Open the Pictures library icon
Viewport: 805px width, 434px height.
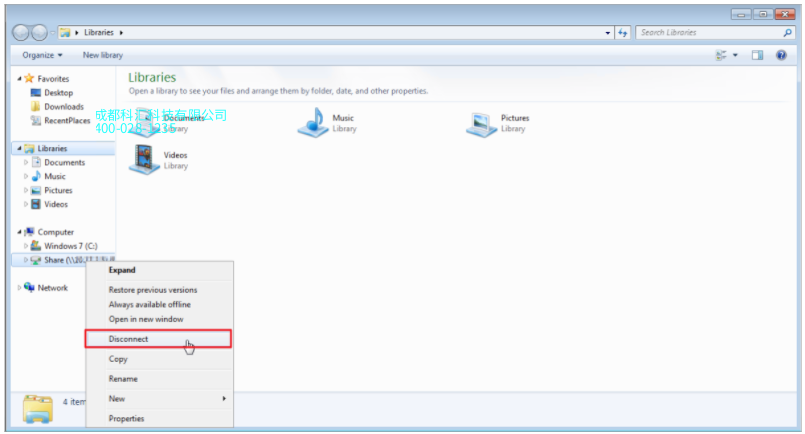[482, 124]
